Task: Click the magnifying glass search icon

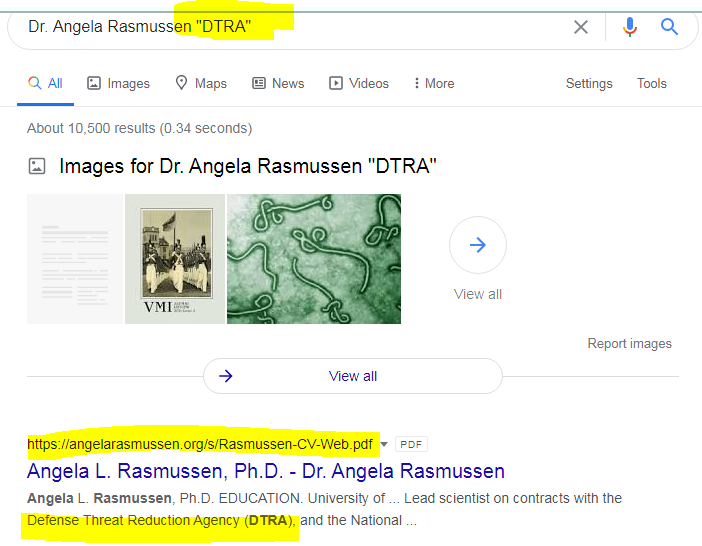Action: pyautogui.click(x=670, y=27)
